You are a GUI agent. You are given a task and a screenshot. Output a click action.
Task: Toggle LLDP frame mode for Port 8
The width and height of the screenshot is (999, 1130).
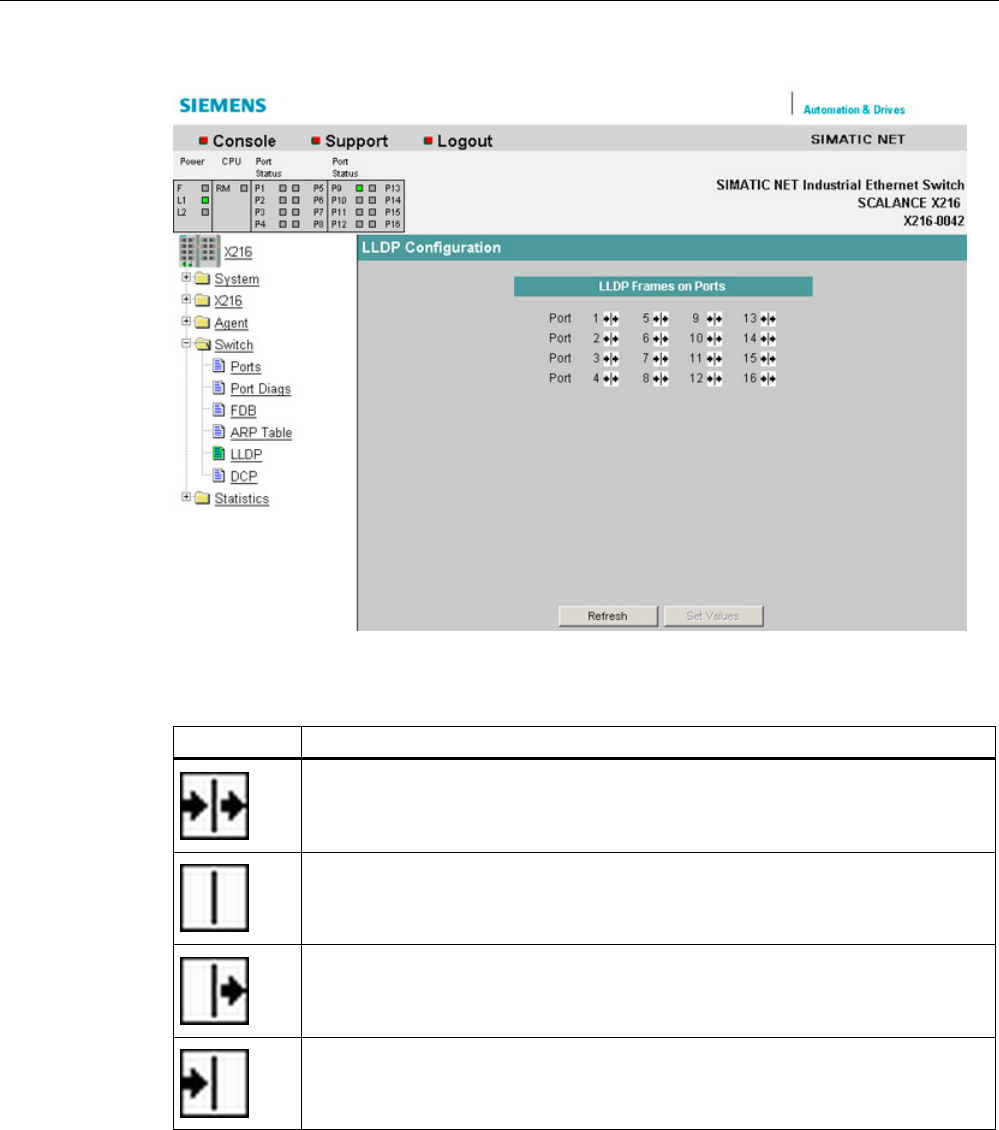point(660,378)
